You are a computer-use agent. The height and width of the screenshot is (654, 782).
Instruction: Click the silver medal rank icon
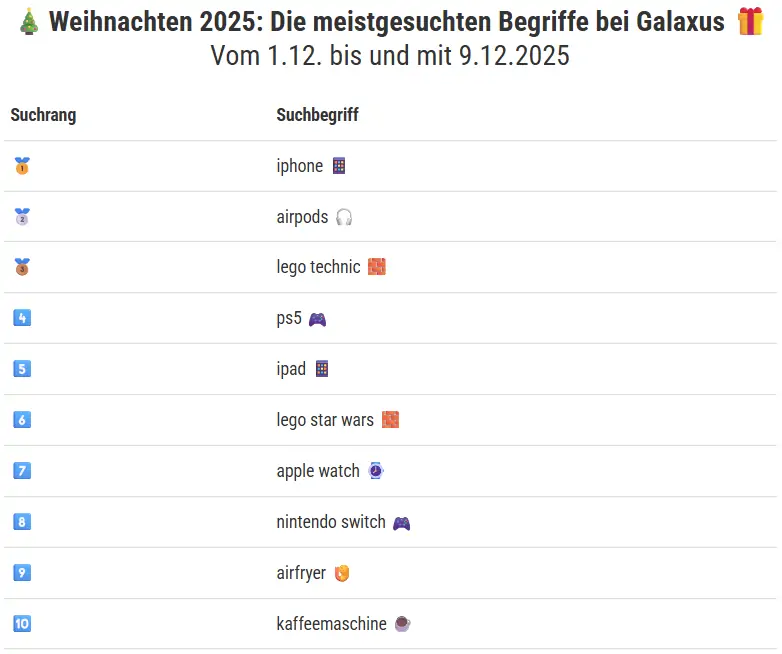pos(22,217)
